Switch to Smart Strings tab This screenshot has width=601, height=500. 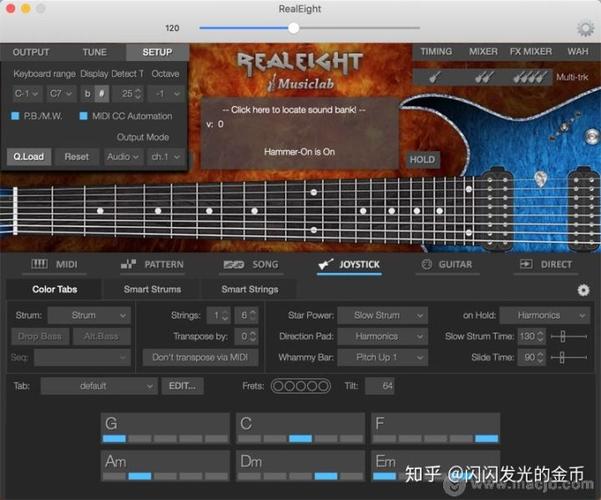click(250, 289)
